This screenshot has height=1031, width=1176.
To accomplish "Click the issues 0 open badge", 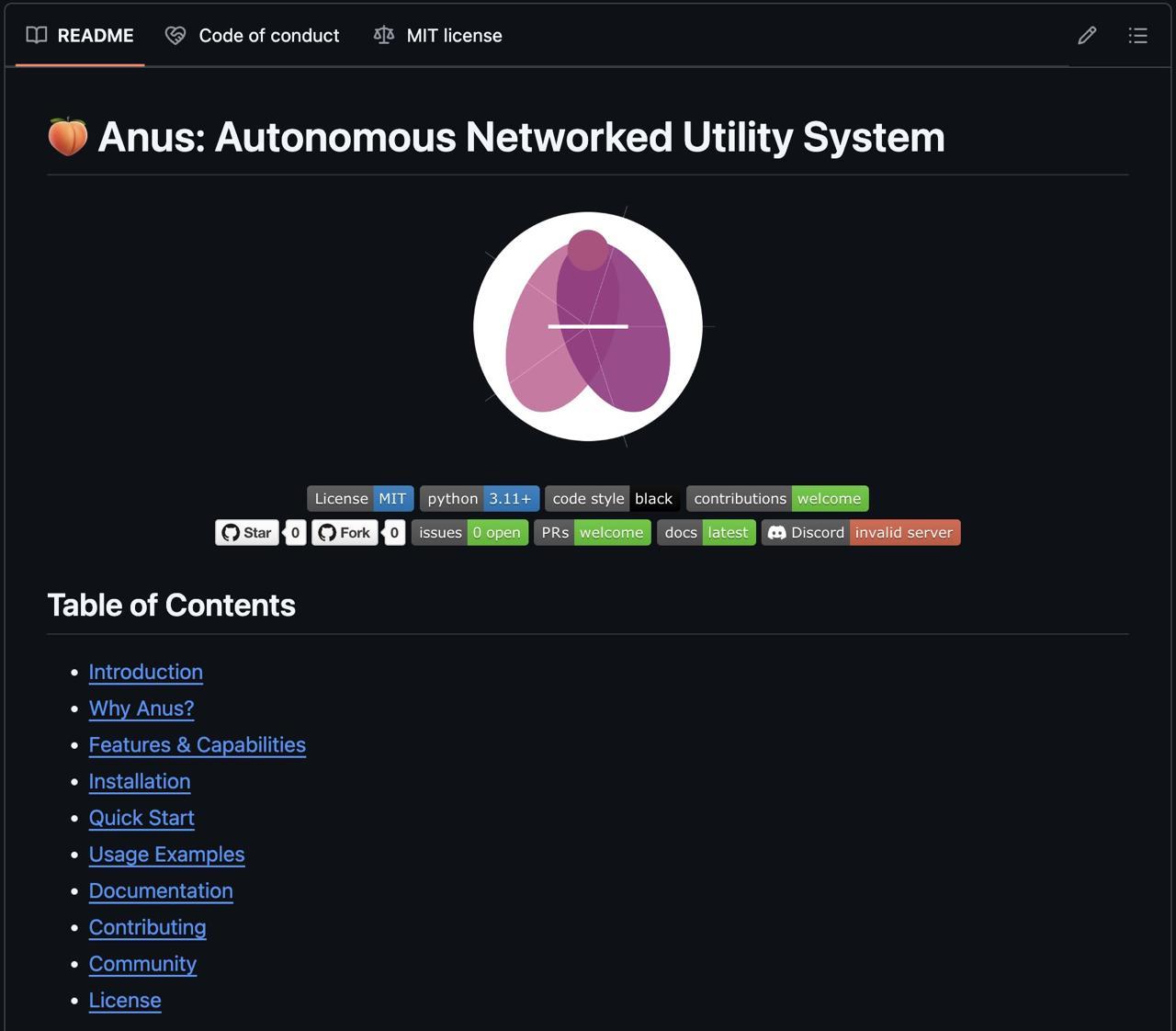I will [469, 533].
